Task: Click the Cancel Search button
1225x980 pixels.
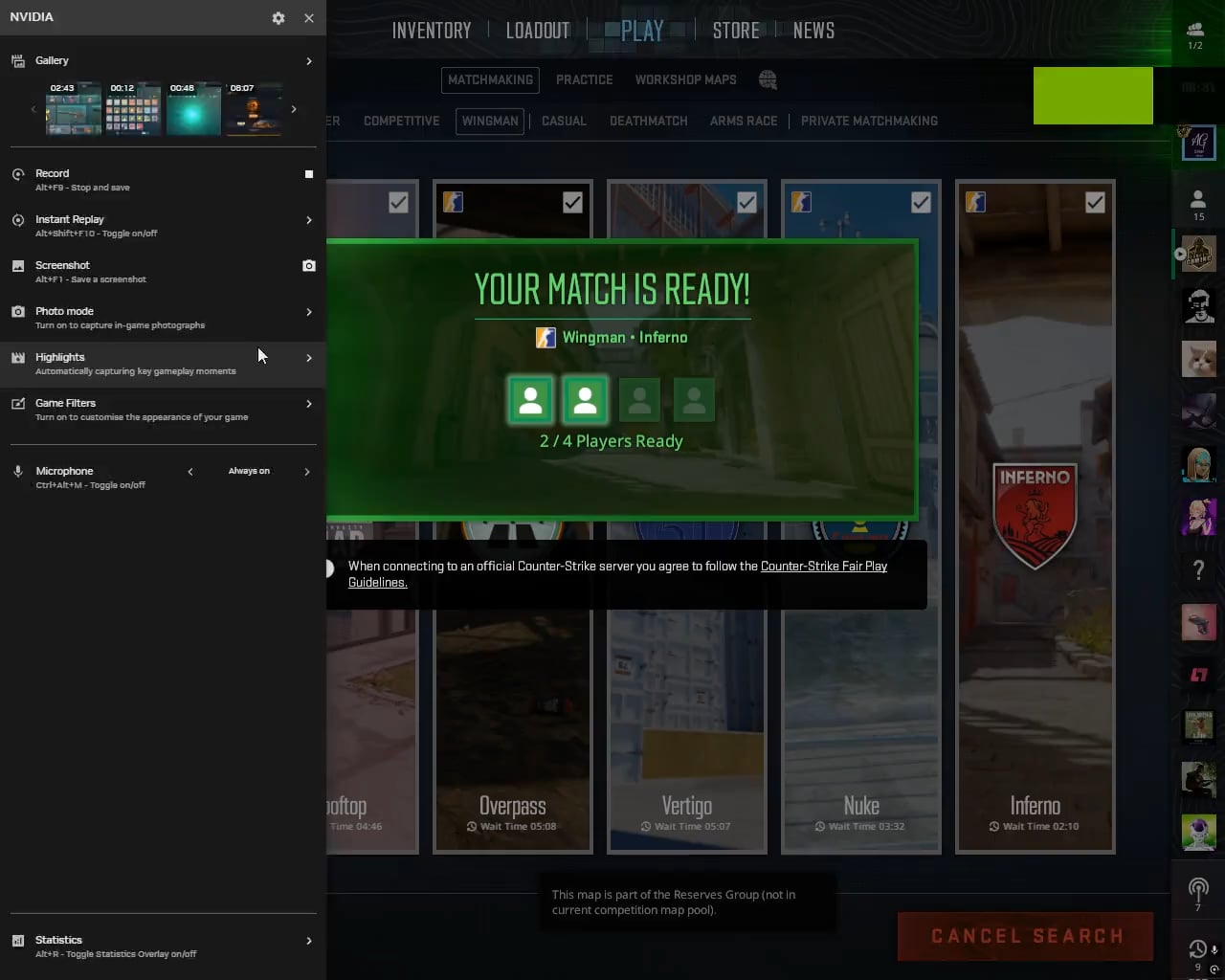Action: 1026,936
